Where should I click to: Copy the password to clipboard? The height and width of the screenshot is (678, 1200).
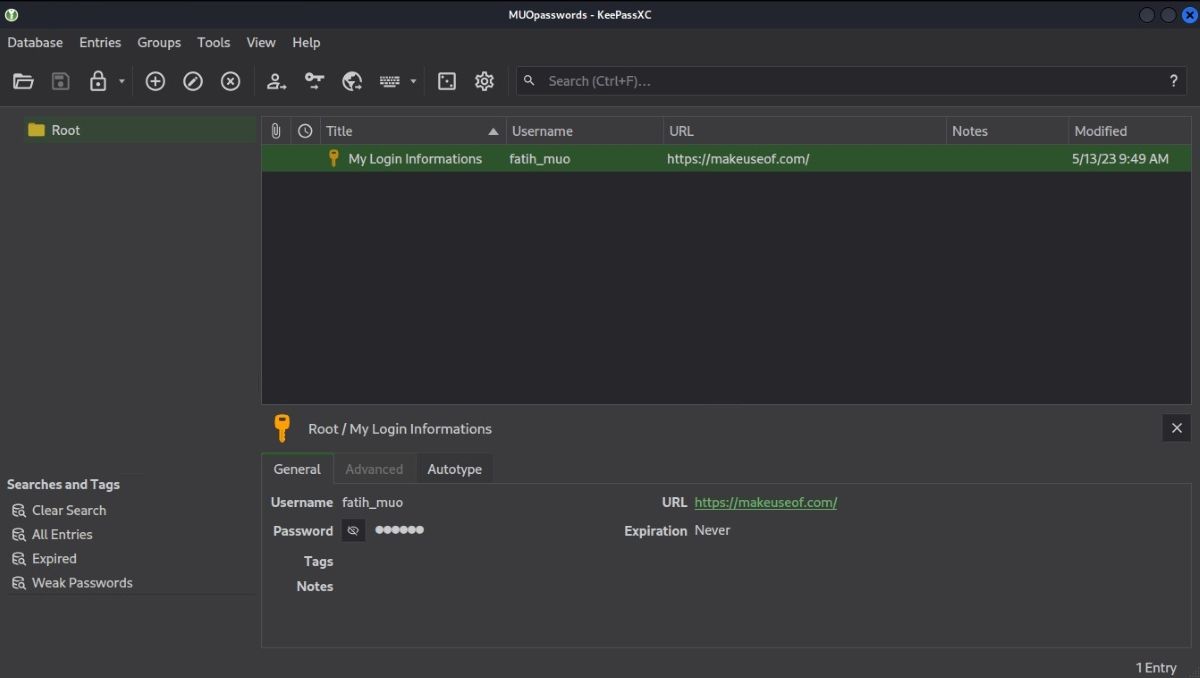(x=314, y=81)
